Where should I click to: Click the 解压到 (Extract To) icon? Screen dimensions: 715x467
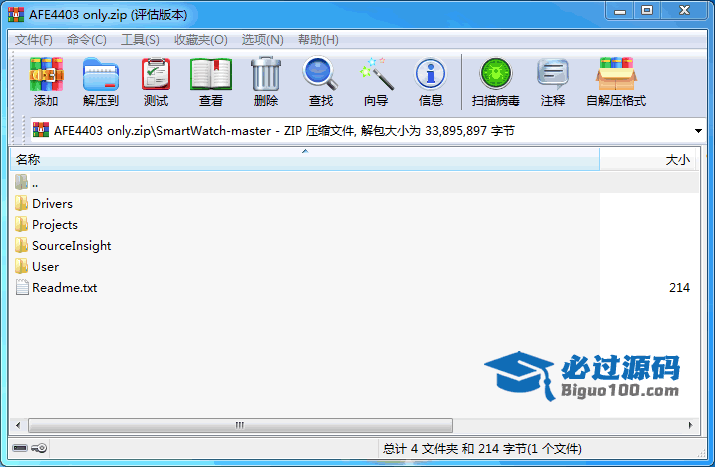coord(101,74)
